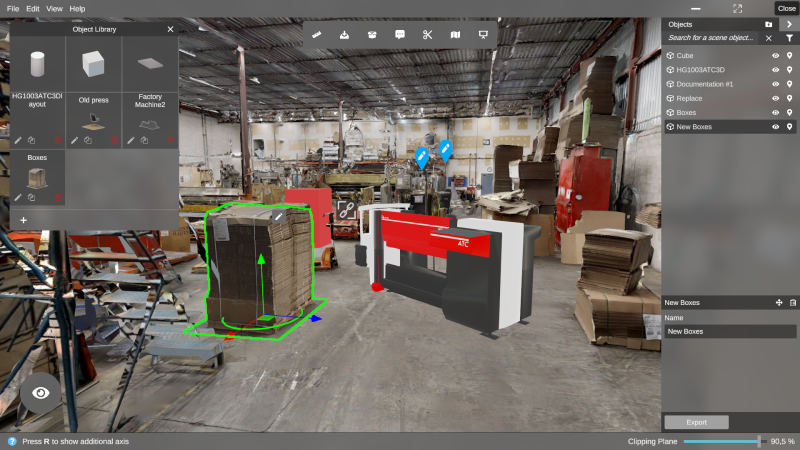The width and height of the screenshot is (800, 450).
Task: Select the Replace row in Objects list
Action: click(x=730, y=98)
